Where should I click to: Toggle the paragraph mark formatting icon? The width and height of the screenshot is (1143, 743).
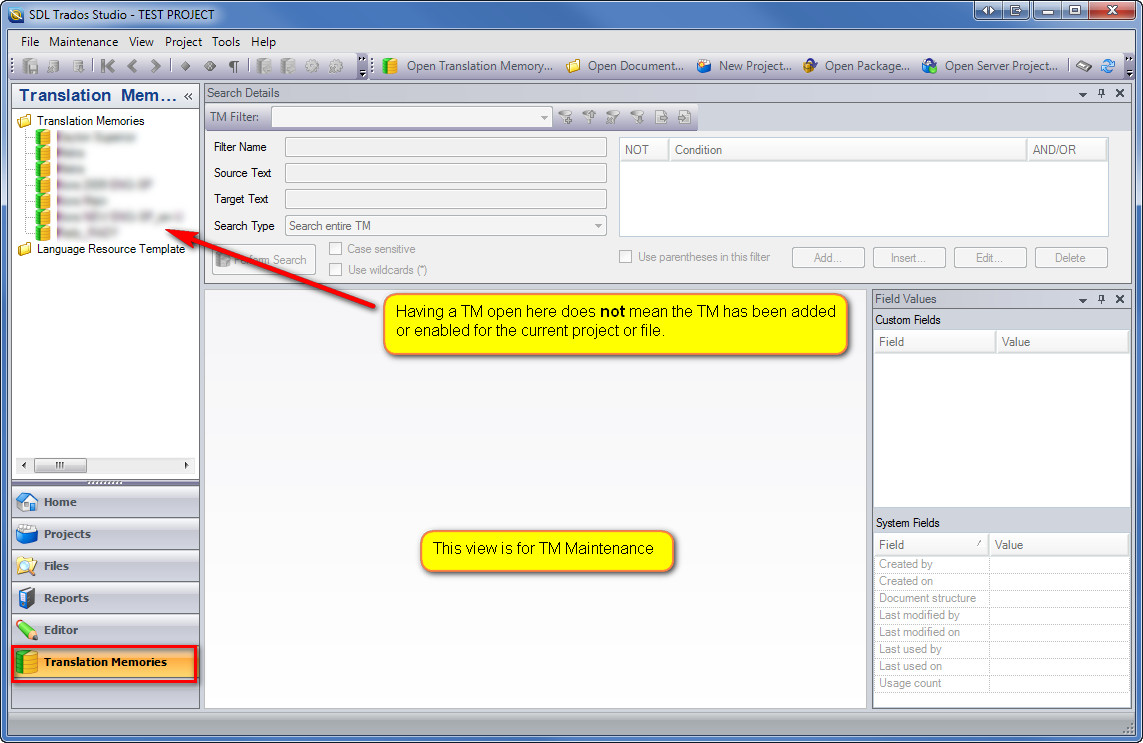[x=234, y=66]
